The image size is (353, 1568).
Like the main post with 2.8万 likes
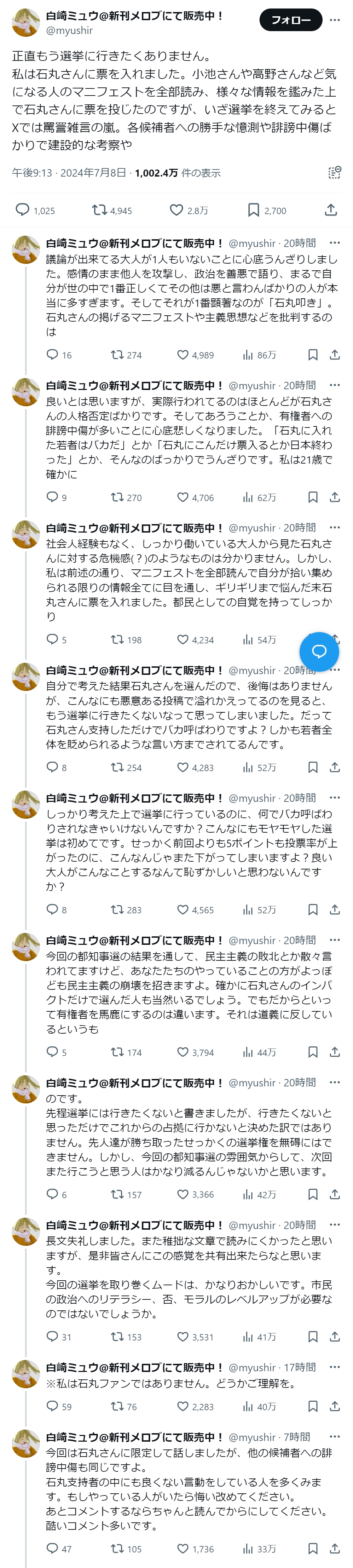[176, 210]
